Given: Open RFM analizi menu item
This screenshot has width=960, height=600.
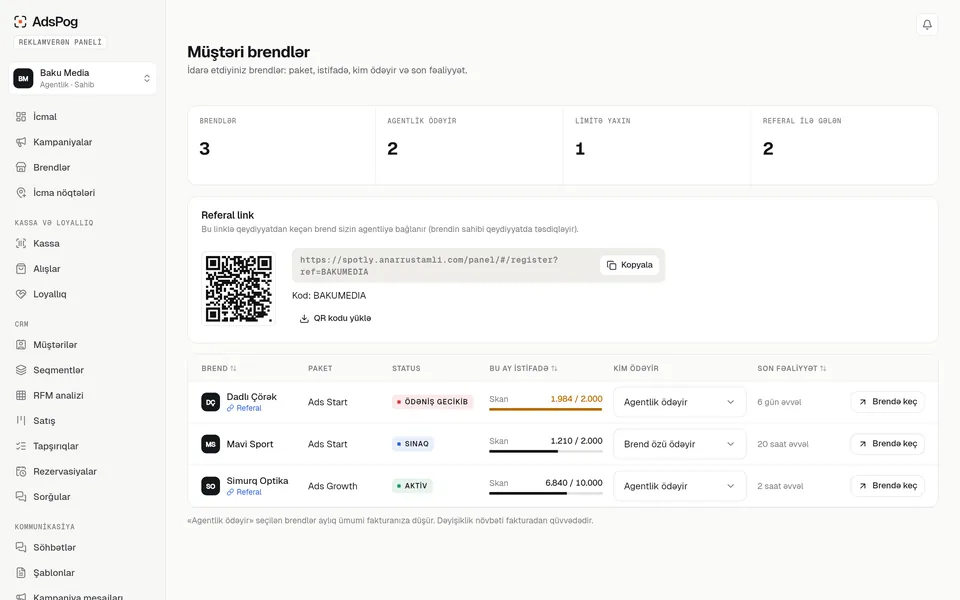Looking at the screenshot, I should [x=83, y=396].
